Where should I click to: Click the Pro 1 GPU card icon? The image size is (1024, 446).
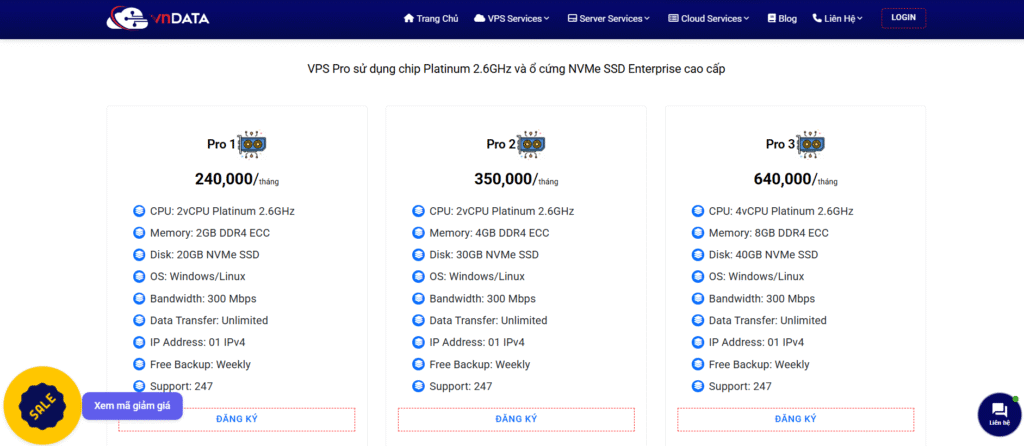[x=254, y=144]
